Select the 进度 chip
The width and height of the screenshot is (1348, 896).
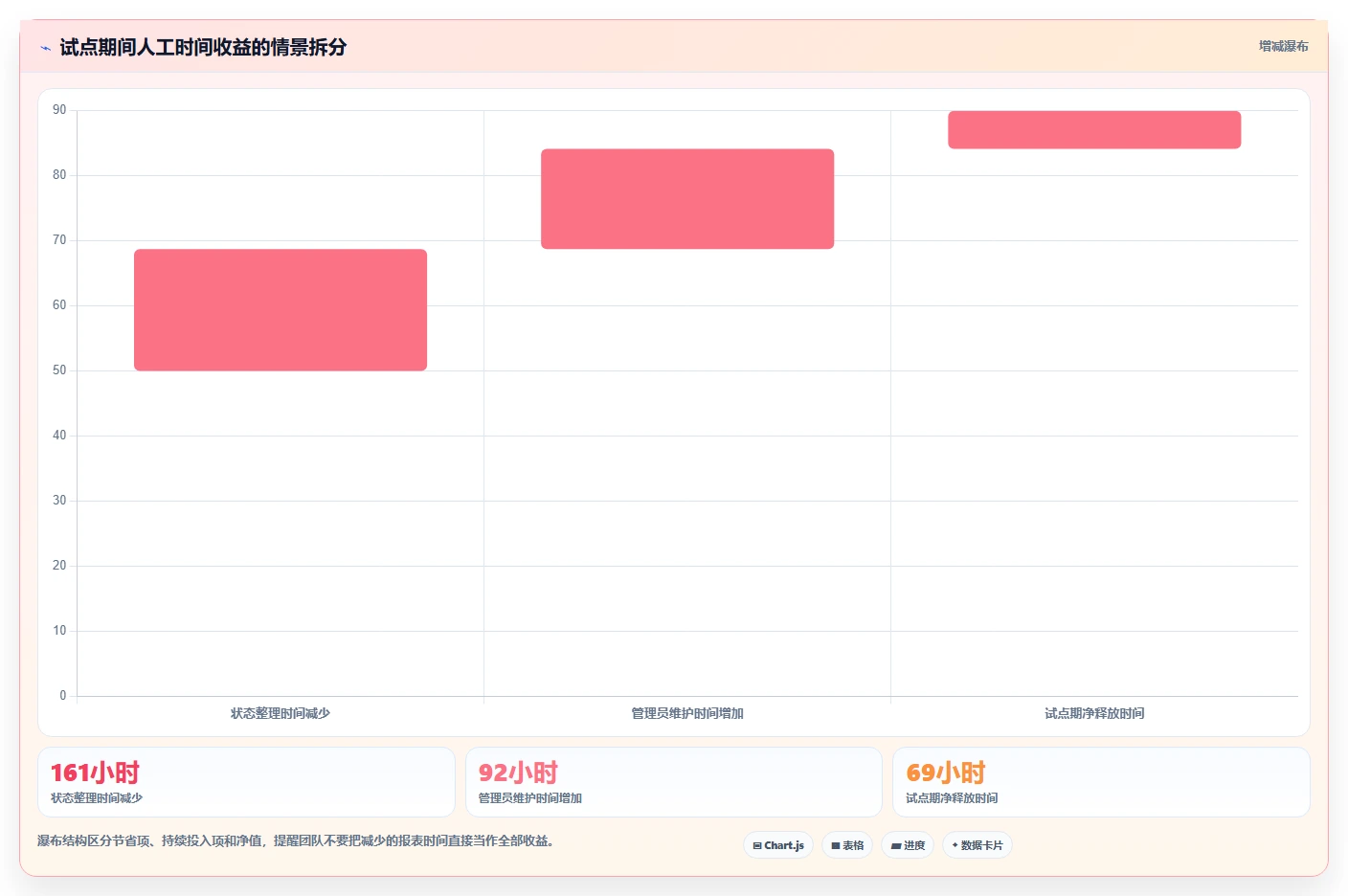point(908,845)
